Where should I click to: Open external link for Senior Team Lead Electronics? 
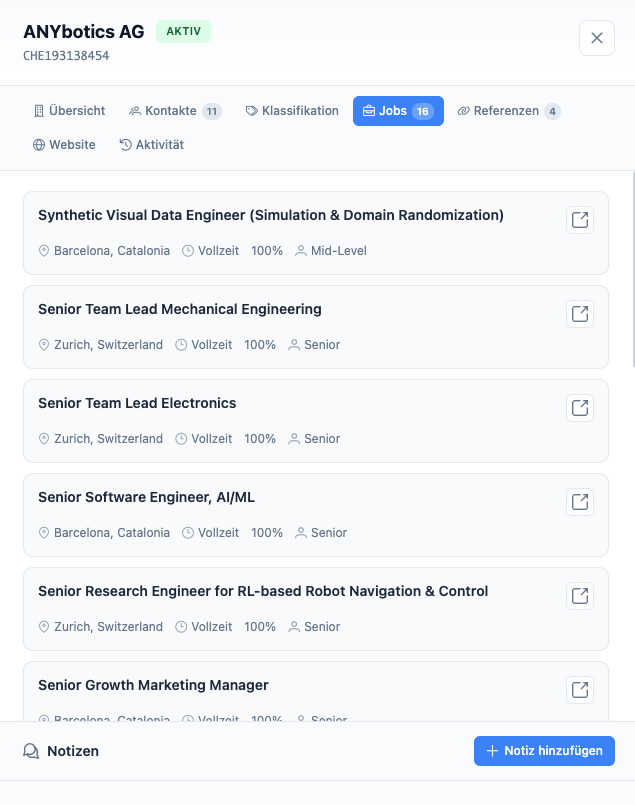(580, 408)
